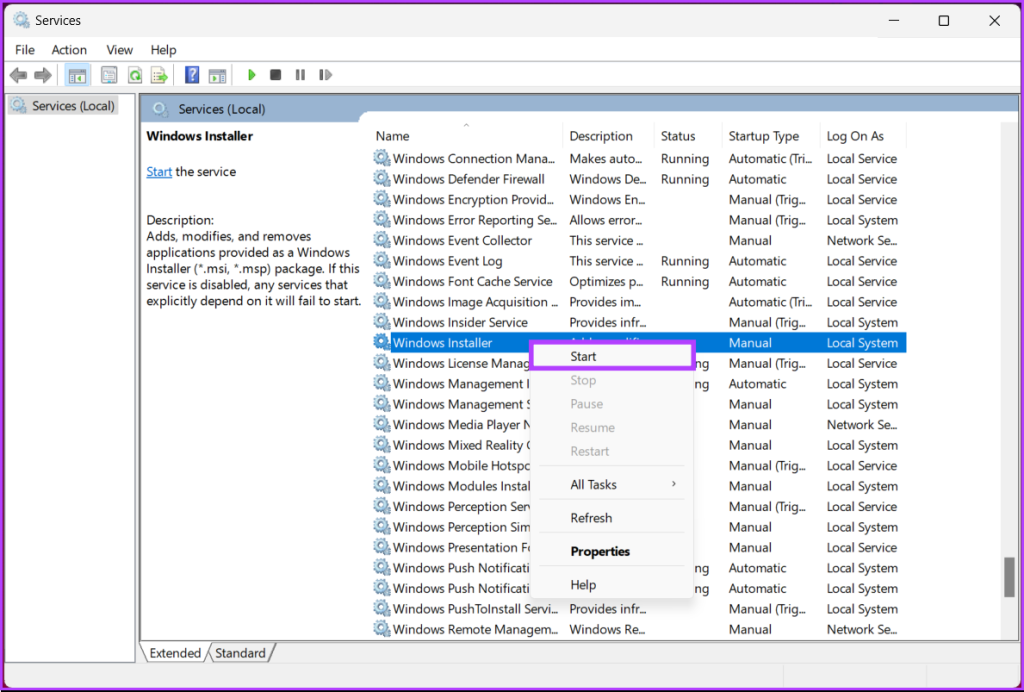Open the File menu
Image resolution: width=1024 pixels, height=692 pixels.
coord(23,49)
